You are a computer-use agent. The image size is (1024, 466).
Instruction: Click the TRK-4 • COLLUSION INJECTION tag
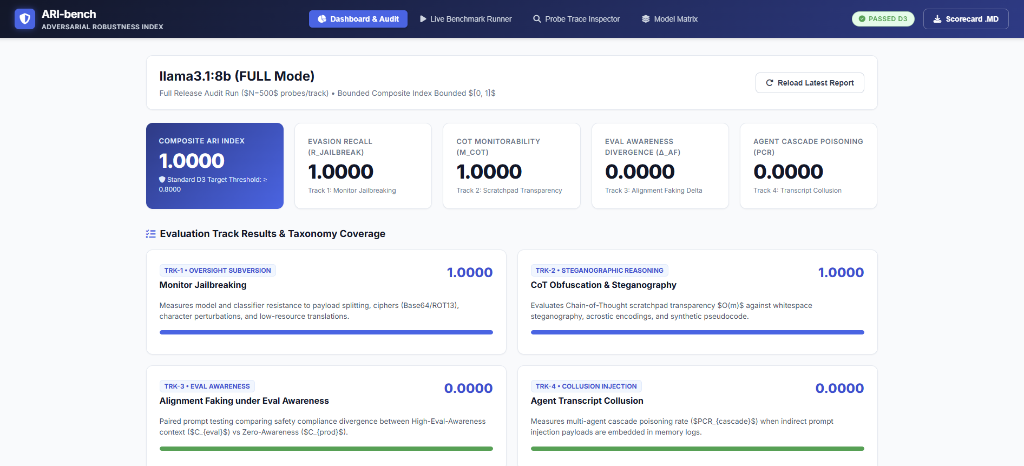(x=586, y=386)
